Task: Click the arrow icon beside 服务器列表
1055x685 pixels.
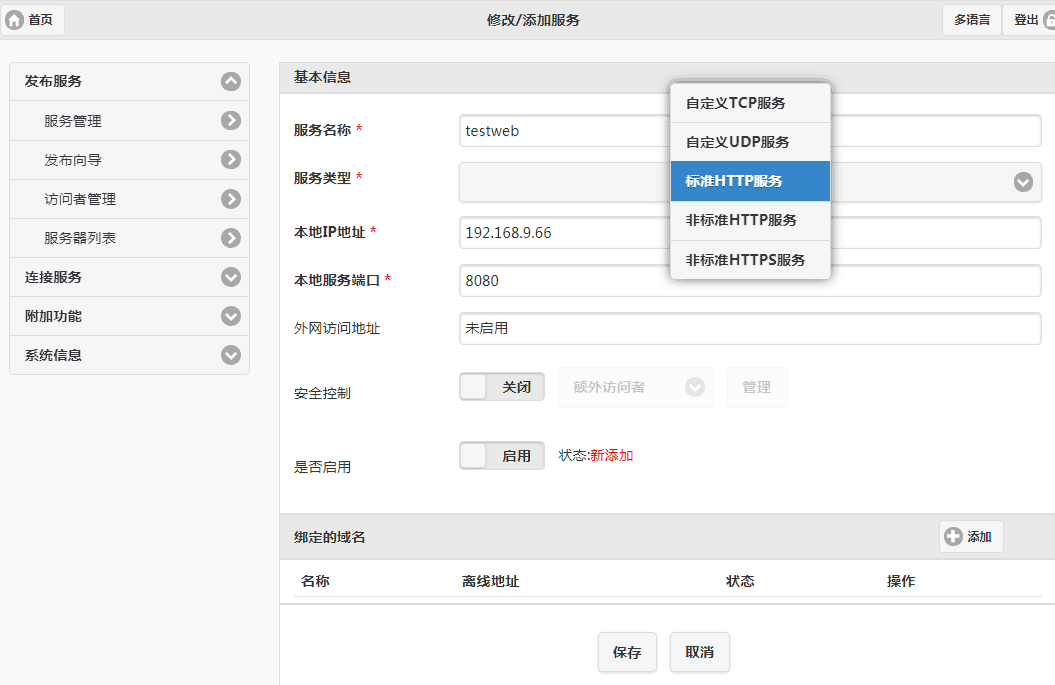Action: tap(231, 238)
